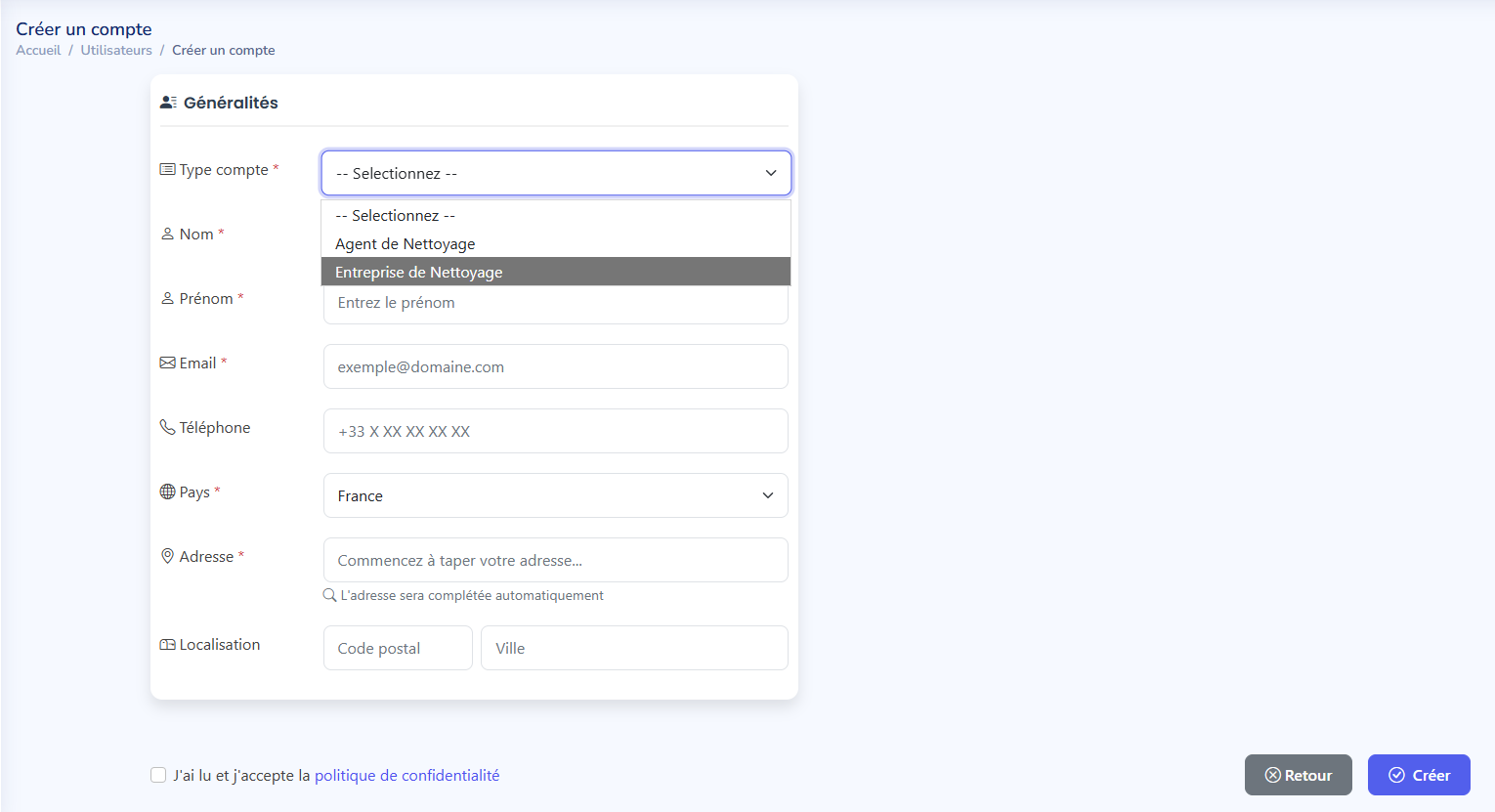Click the location pin icon beside Adresse
The height and width of the screenshot is (812, 1495).
(167, 555)
